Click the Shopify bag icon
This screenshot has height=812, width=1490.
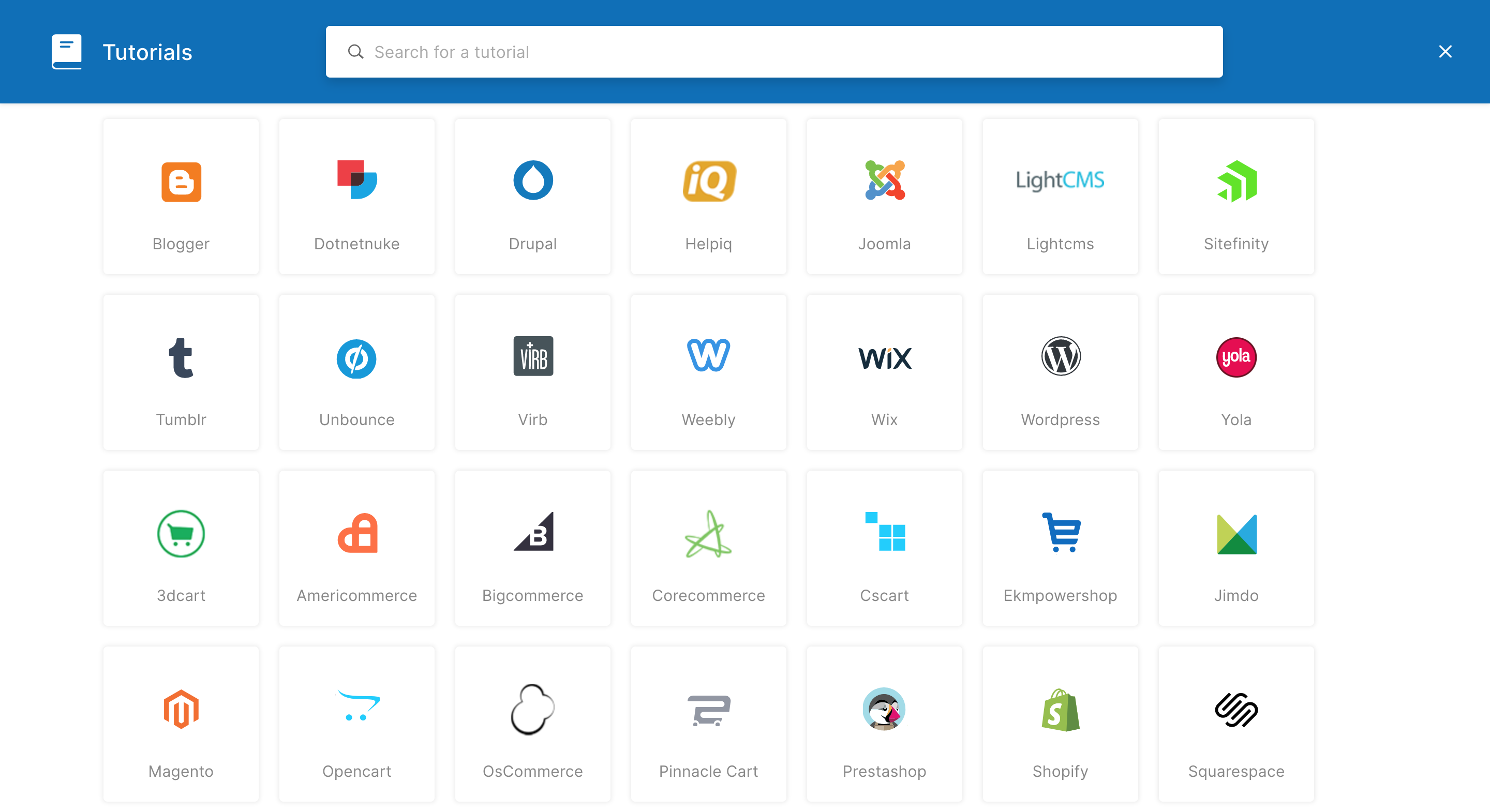pyautogui.click(x=1060, y=710)
